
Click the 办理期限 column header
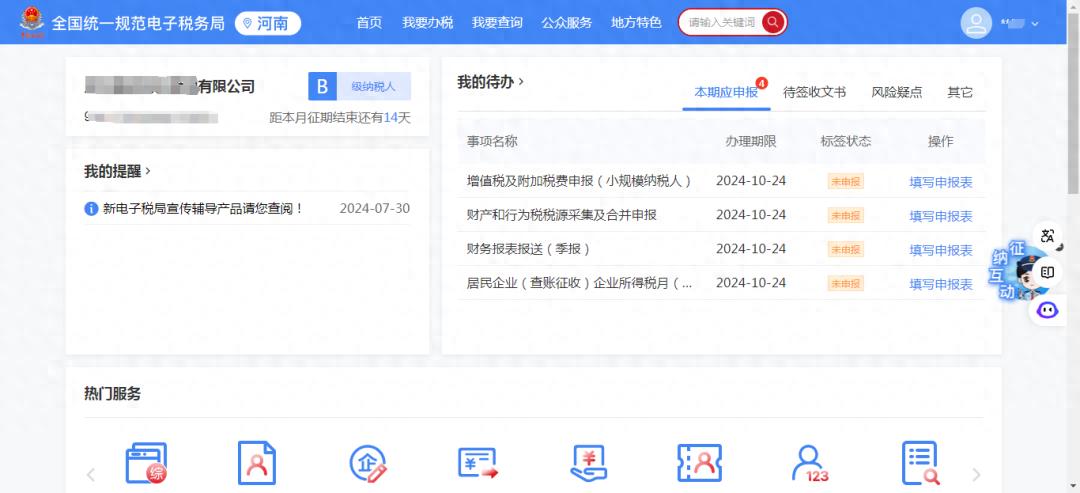[751, 141]
